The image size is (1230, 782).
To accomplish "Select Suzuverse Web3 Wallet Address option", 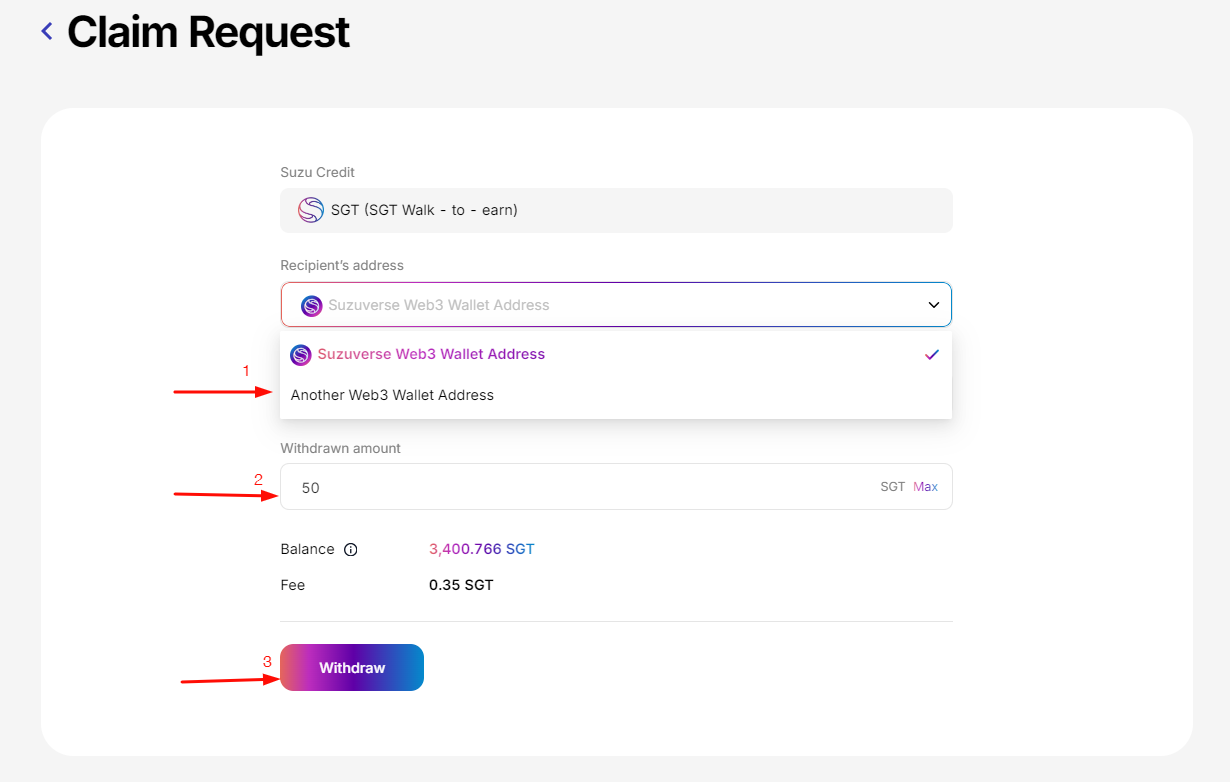I will pyautogui.click(x=430, y=355).
